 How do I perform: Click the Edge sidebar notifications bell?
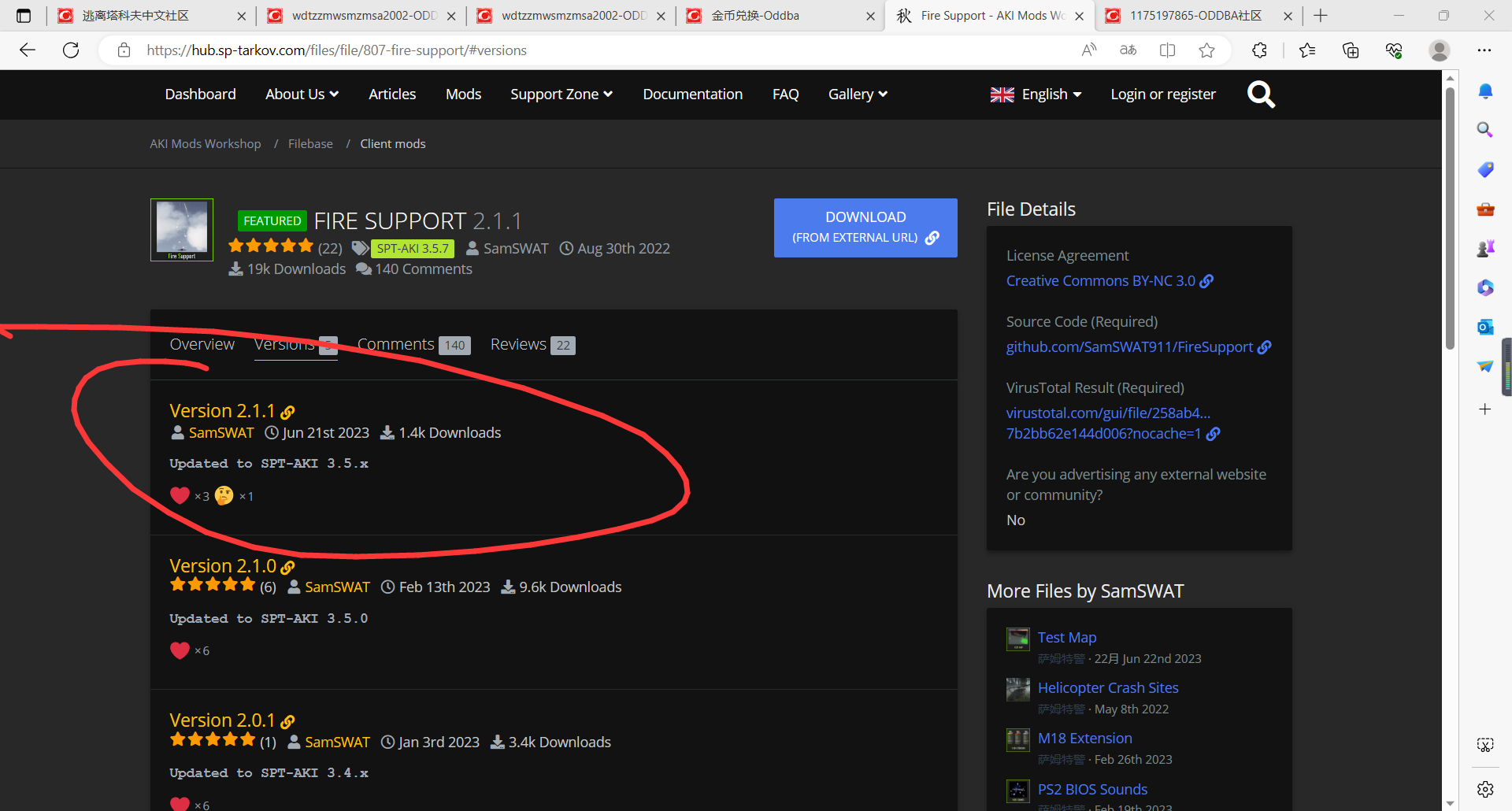(1484, 91)
